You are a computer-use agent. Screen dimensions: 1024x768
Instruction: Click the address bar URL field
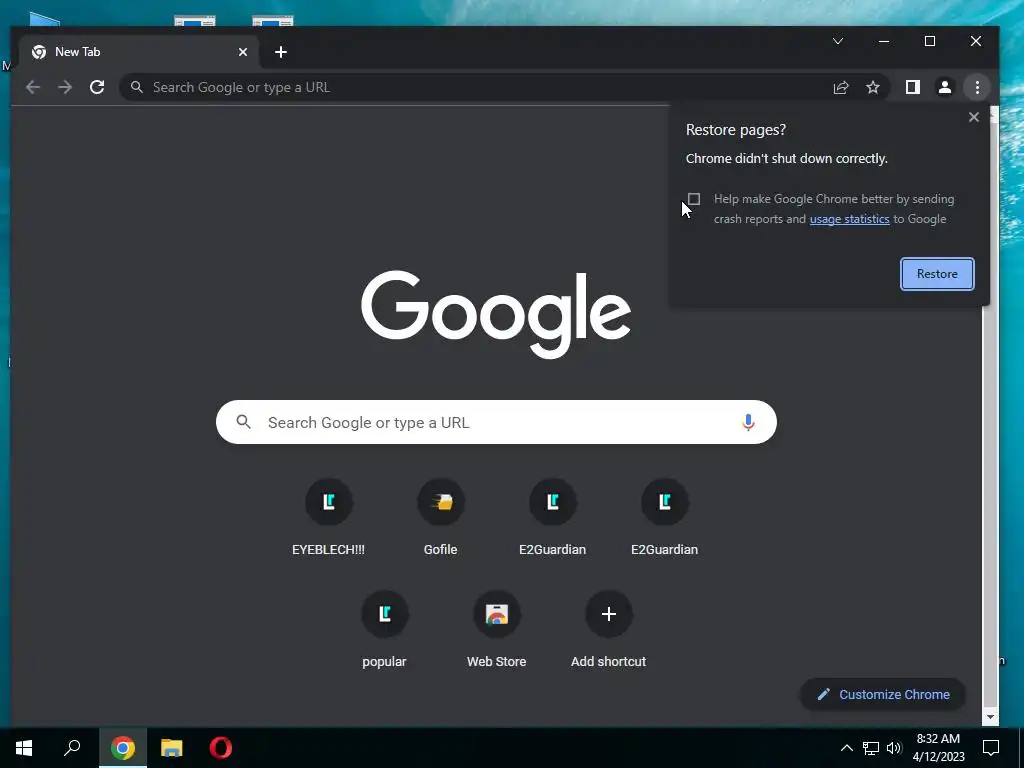point(483,88)
